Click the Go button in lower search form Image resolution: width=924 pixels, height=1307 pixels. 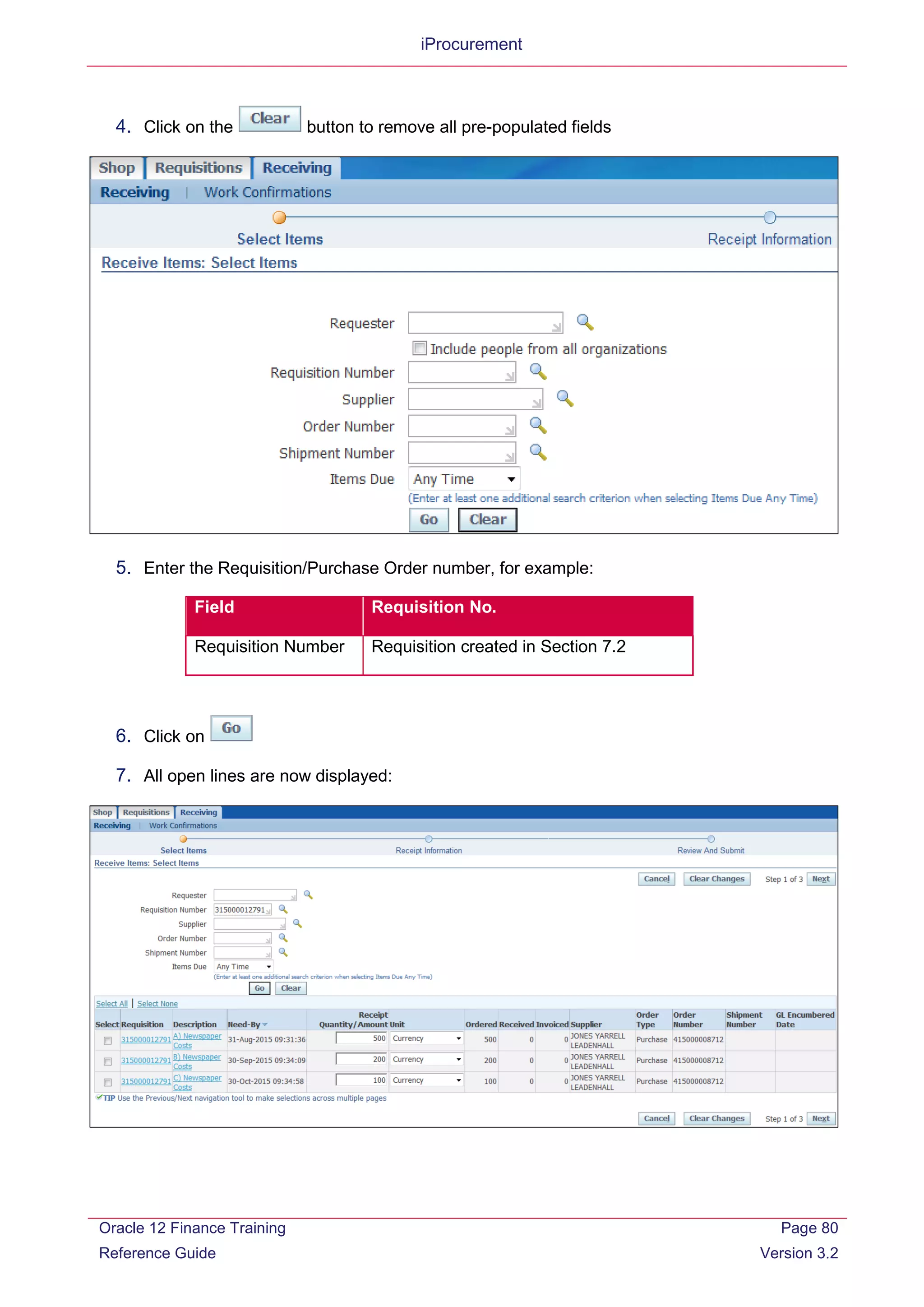(x=259, y=988)
